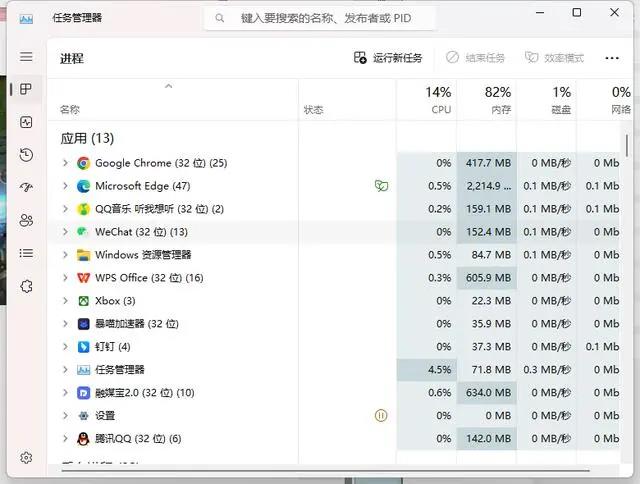
Task: Expand the 腾讯QQ process group
Action: [65, 438]
